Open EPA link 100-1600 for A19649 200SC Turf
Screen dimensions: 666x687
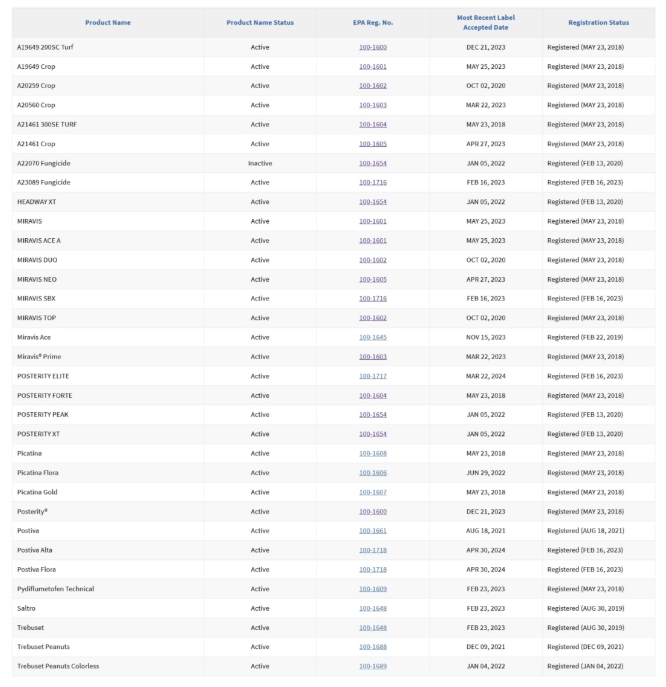(x=373, y=47)
